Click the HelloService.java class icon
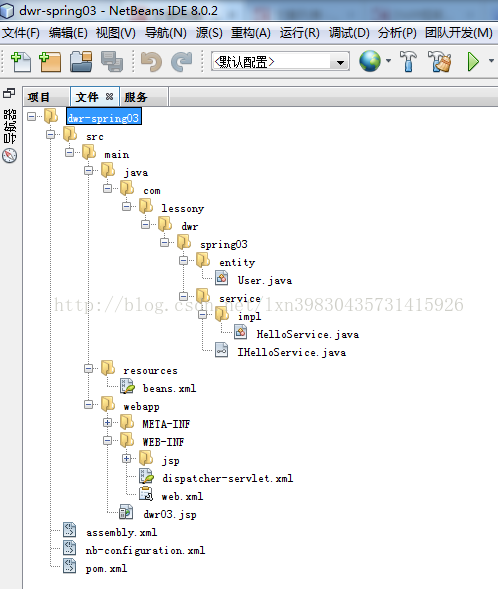 click(x=240, y=332)
